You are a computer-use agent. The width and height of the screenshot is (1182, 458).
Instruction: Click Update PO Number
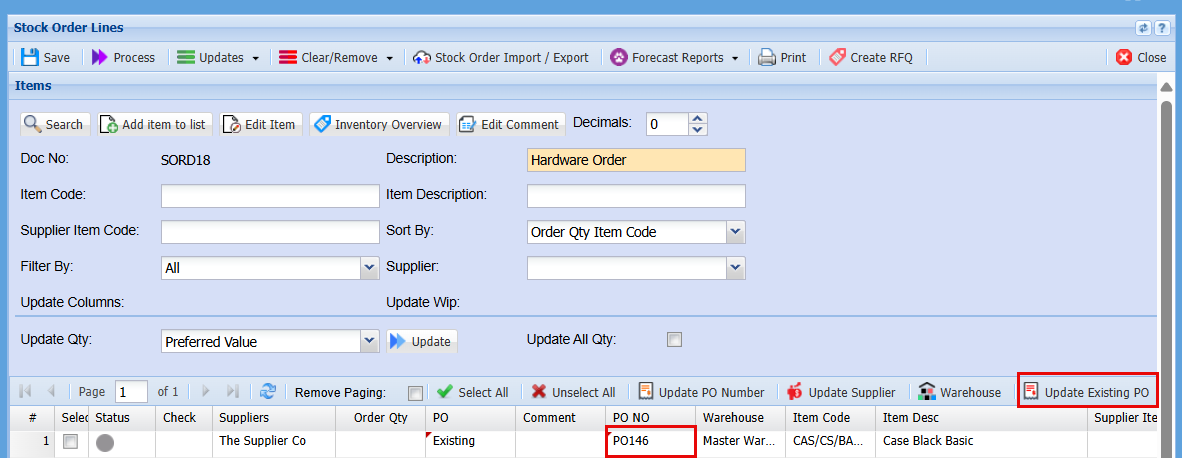click(x=702, y=392)
